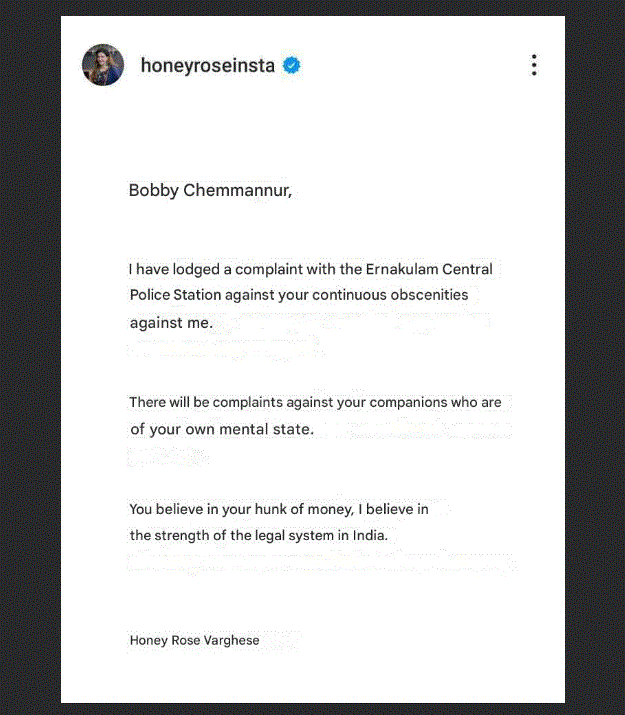Click the honeyroseinsta username

pyautogui.click(x=208, y=66)
